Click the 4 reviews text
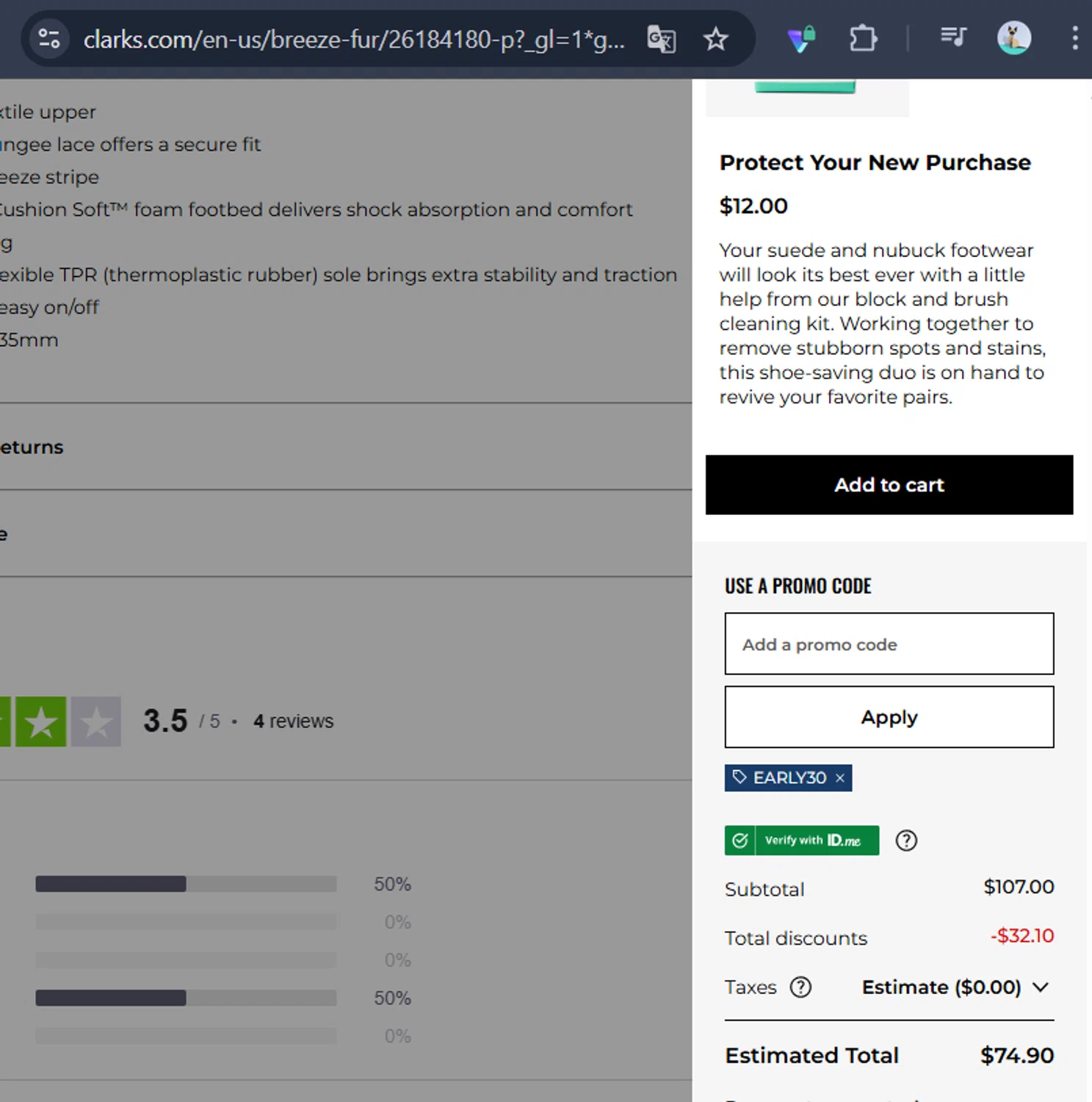Screen dimensions: 1092x1102 [x=293, y=721]
